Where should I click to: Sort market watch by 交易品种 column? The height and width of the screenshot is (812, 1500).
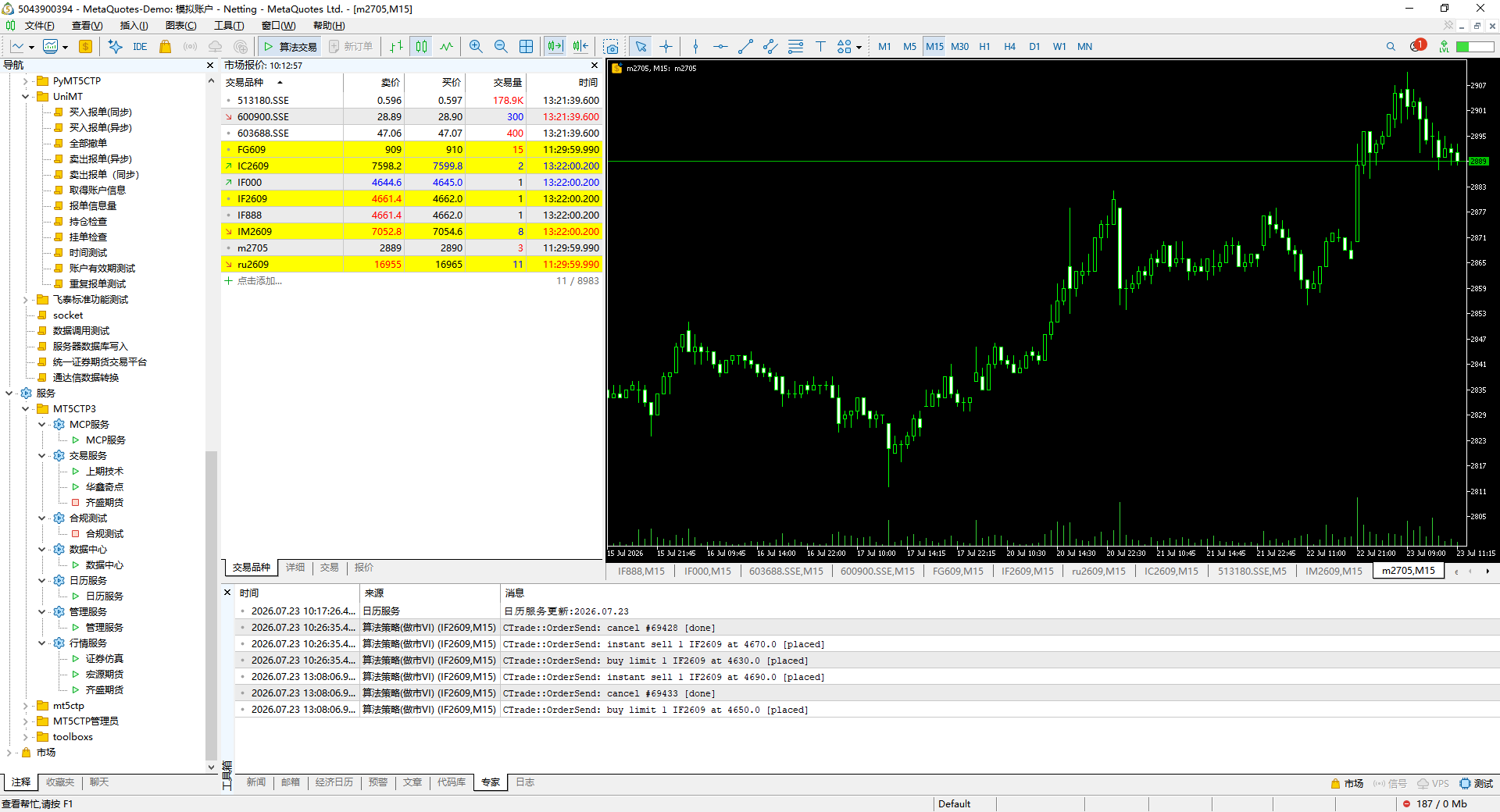click(x=245, y=83)
